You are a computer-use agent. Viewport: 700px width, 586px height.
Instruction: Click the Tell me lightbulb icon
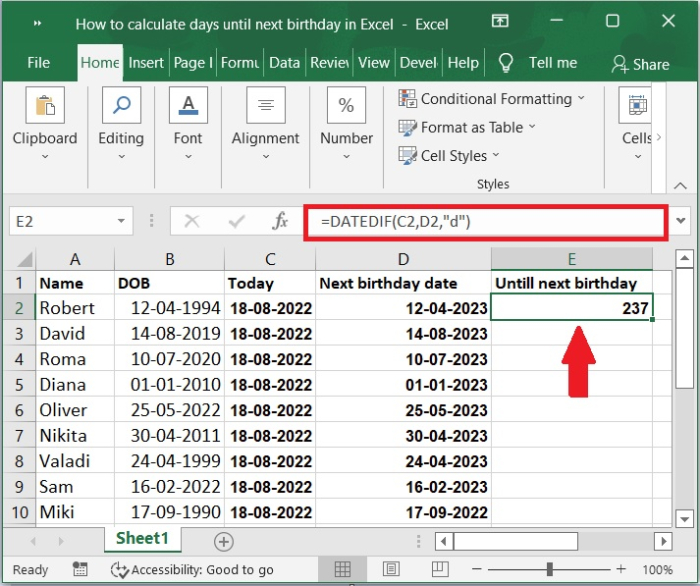(506, 63)
